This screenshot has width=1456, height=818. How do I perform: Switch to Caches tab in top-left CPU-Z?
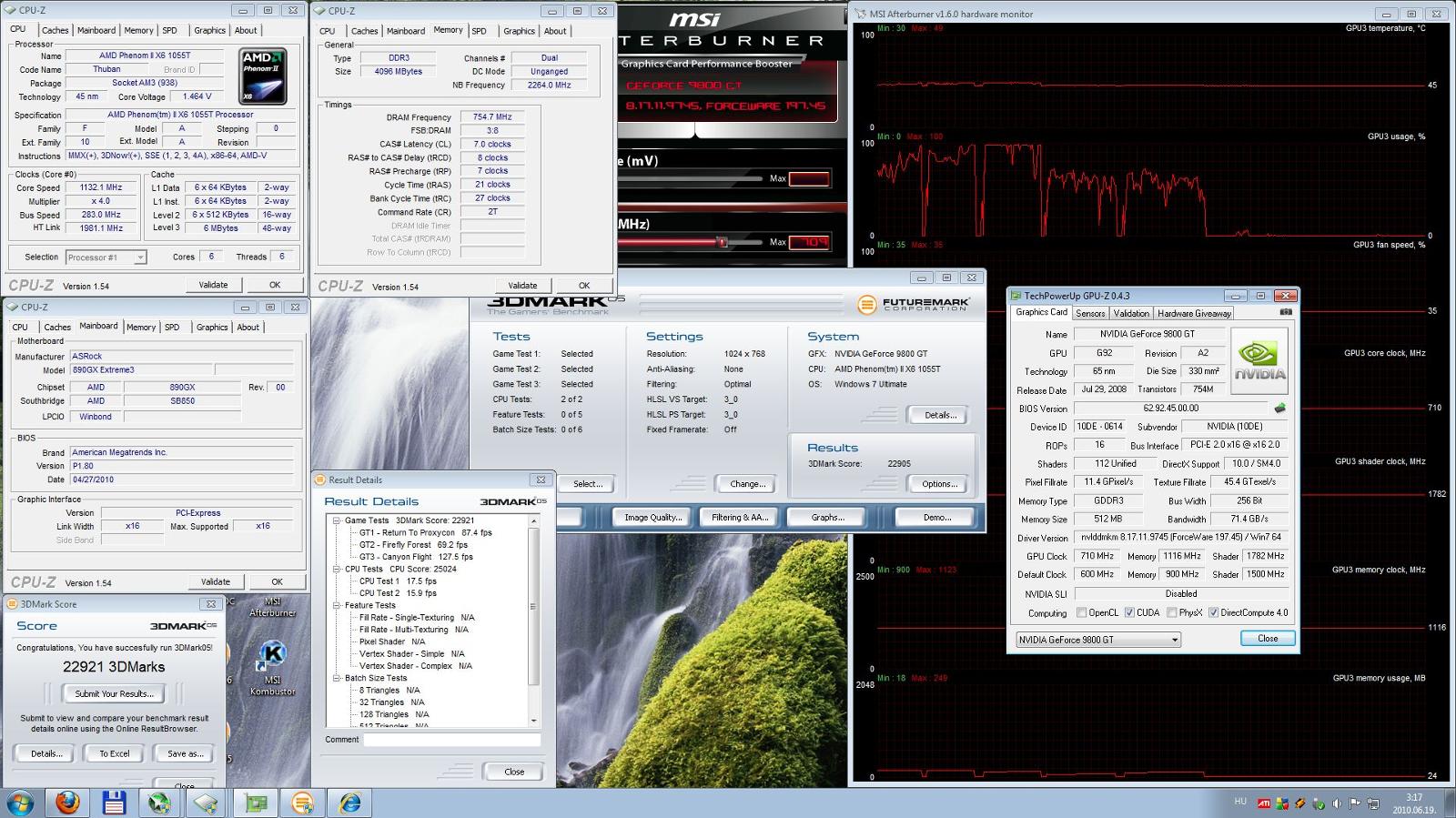[x=56, y=30]
